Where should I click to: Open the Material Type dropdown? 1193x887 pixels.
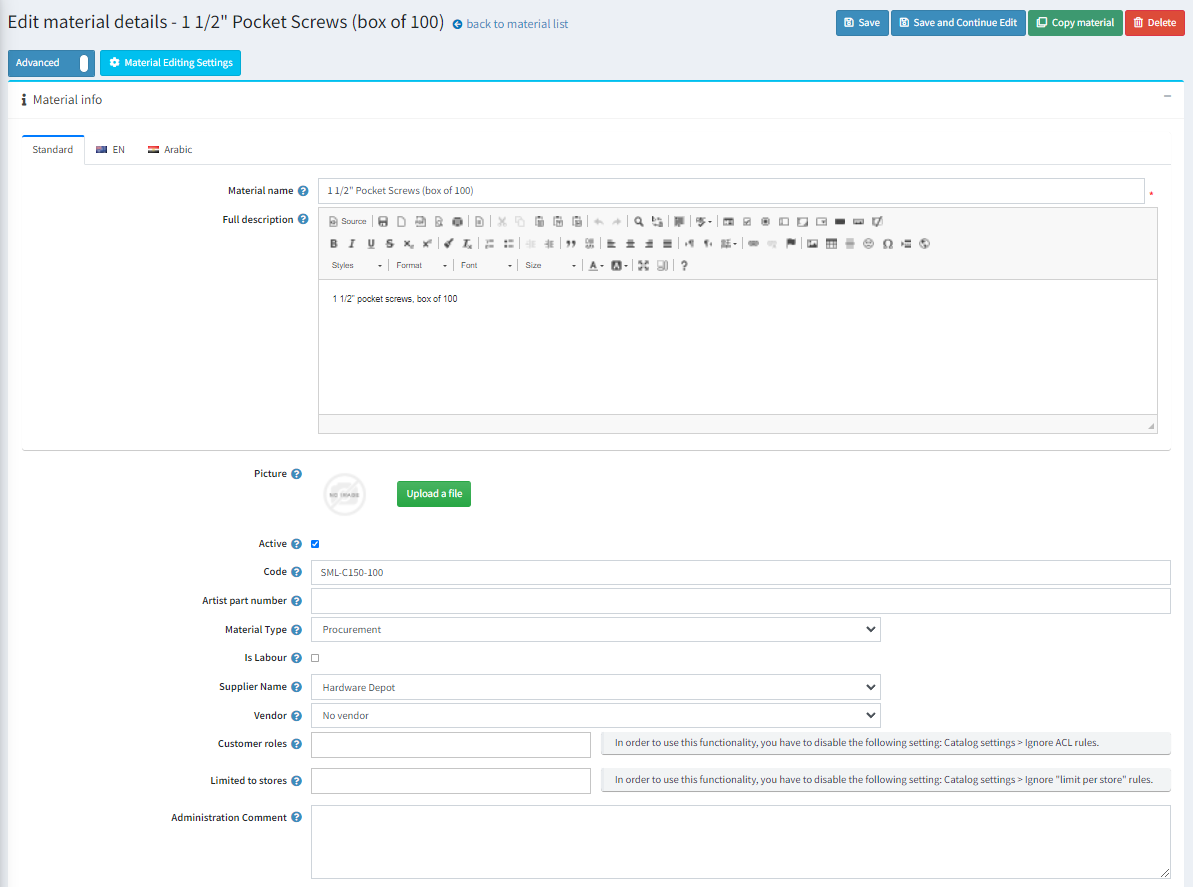click(595, 630)
